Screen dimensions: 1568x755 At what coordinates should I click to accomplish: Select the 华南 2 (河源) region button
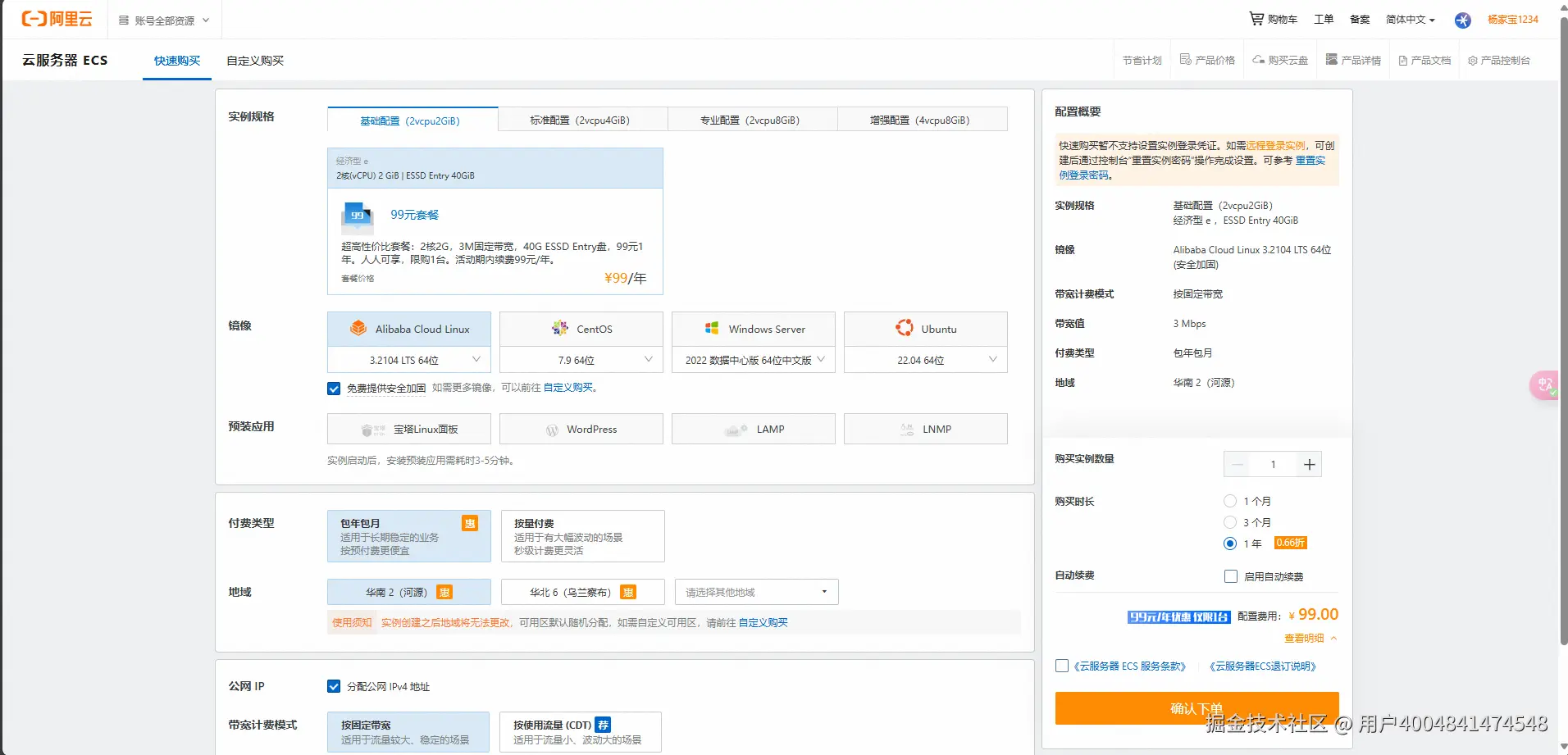click(409, 592)
